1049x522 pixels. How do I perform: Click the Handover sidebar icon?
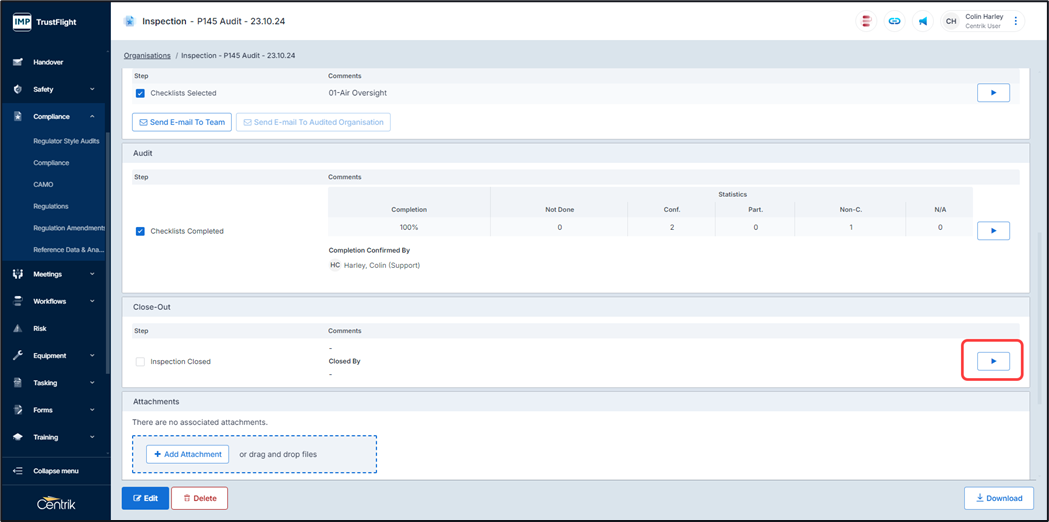click(18, 62)
